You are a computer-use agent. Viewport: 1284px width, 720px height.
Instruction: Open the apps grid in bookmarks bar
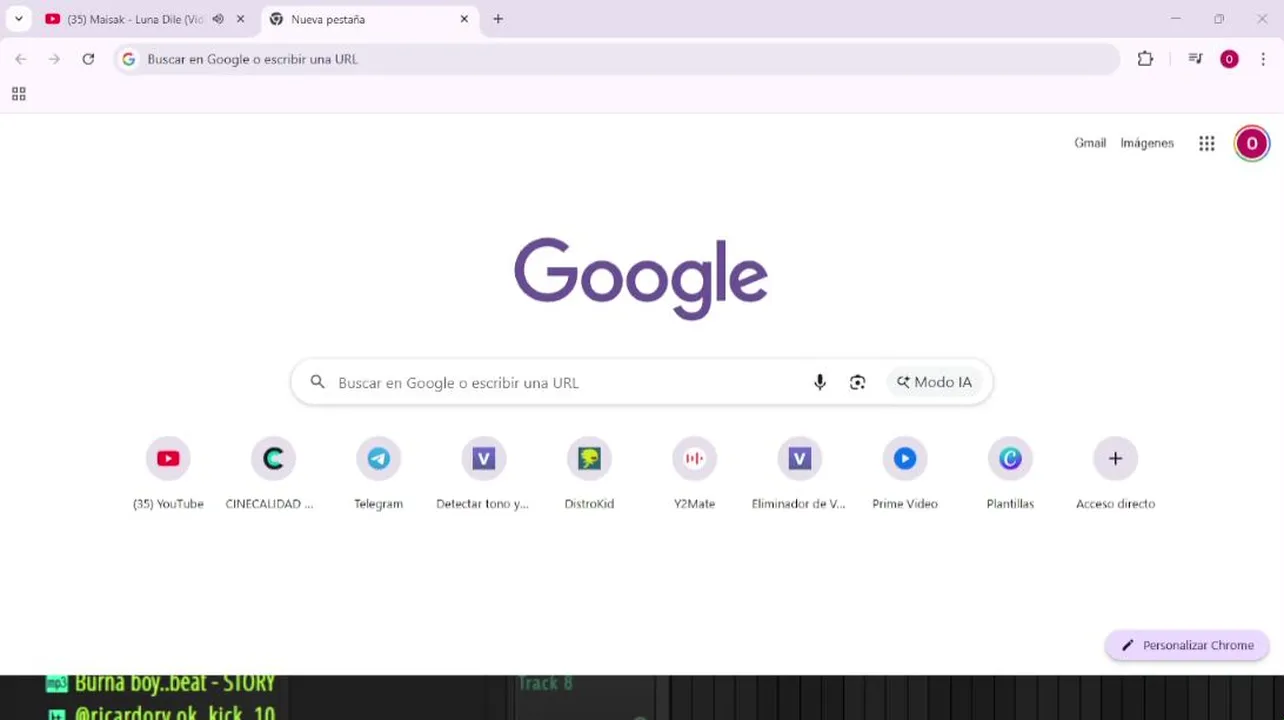(x=18, y=94)
